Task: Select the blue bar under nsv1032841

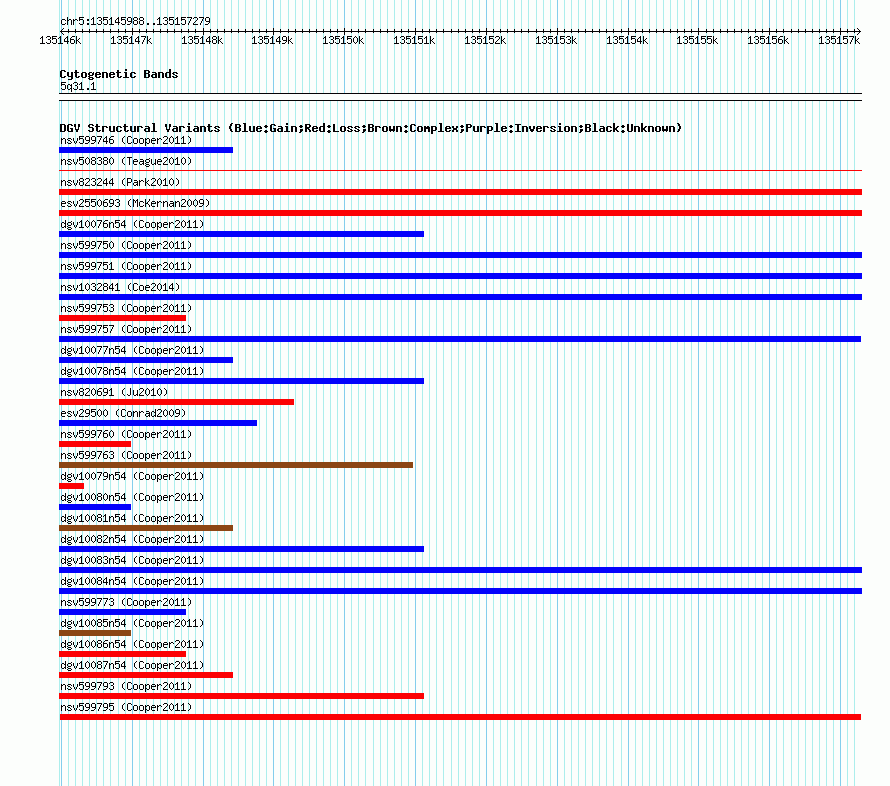Action: [460, 297]
